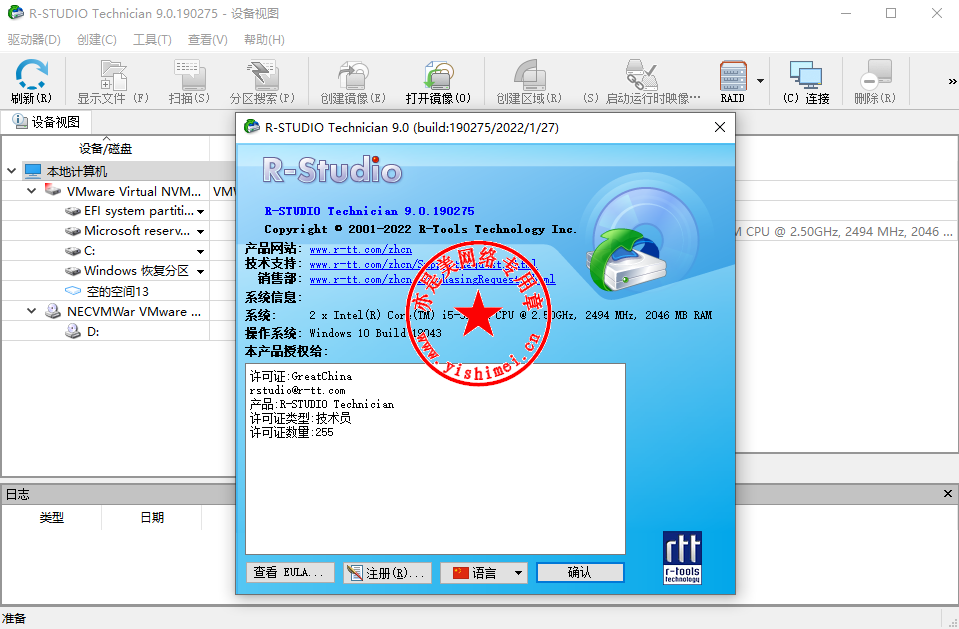The width and height of the screenshot is (959, 629).
Task: Switch to the Device View (设备视图) tab
Action: coord(47,122)
